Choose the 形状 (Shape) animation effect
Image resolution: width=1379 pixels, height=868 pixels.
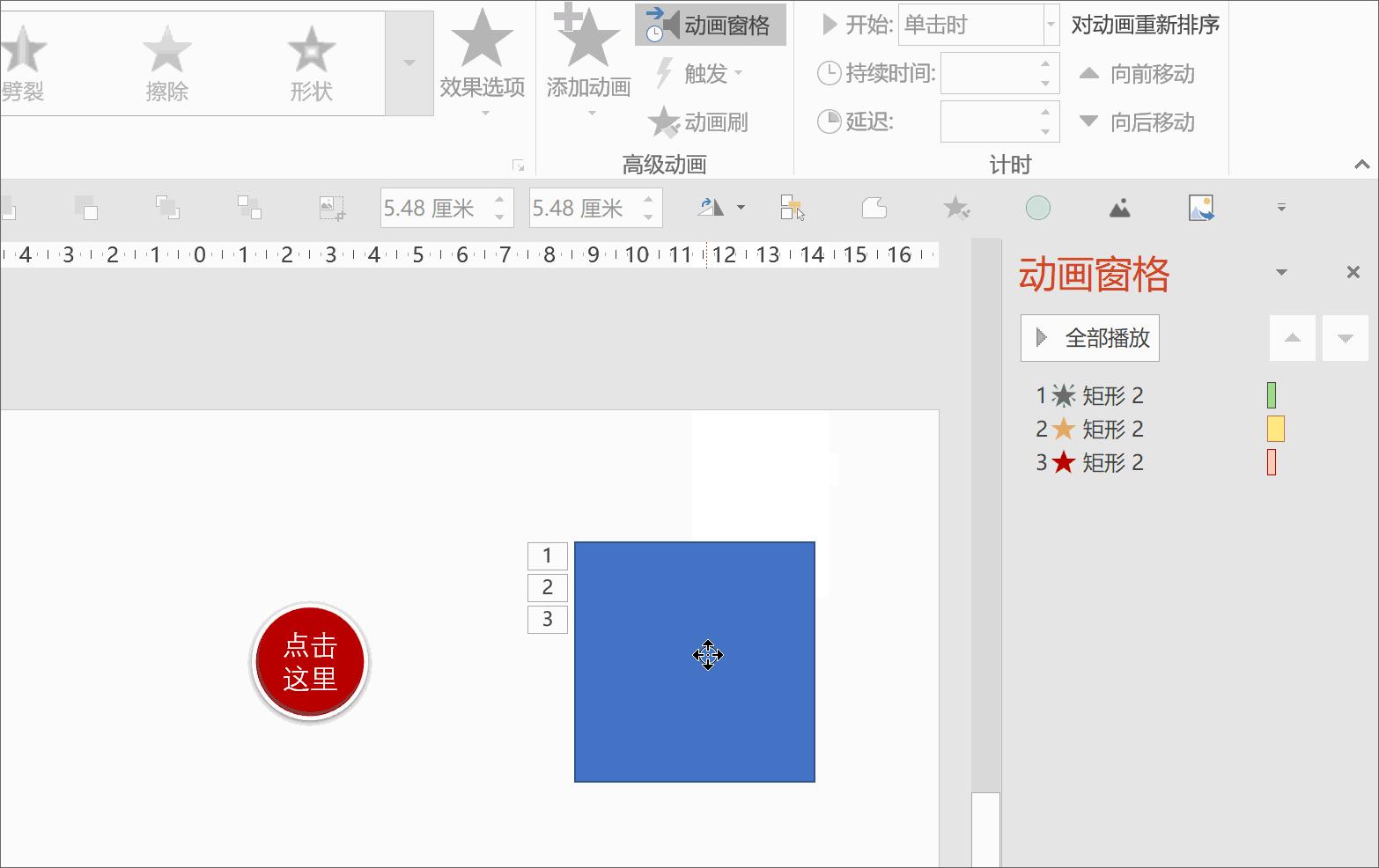pyautogui.click(x=311, y=62)
